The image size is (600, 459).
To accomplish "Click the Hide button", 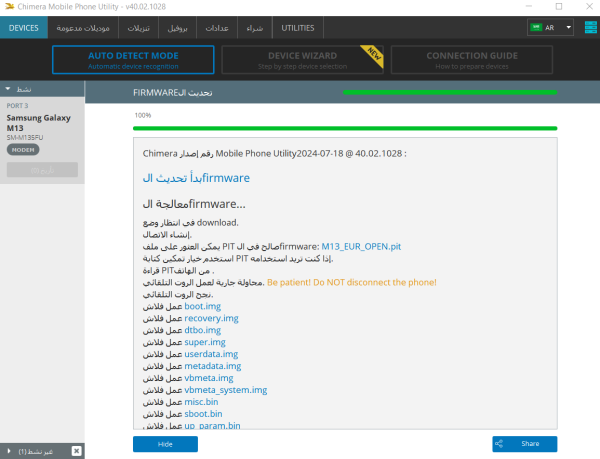I will pos(165,444).
